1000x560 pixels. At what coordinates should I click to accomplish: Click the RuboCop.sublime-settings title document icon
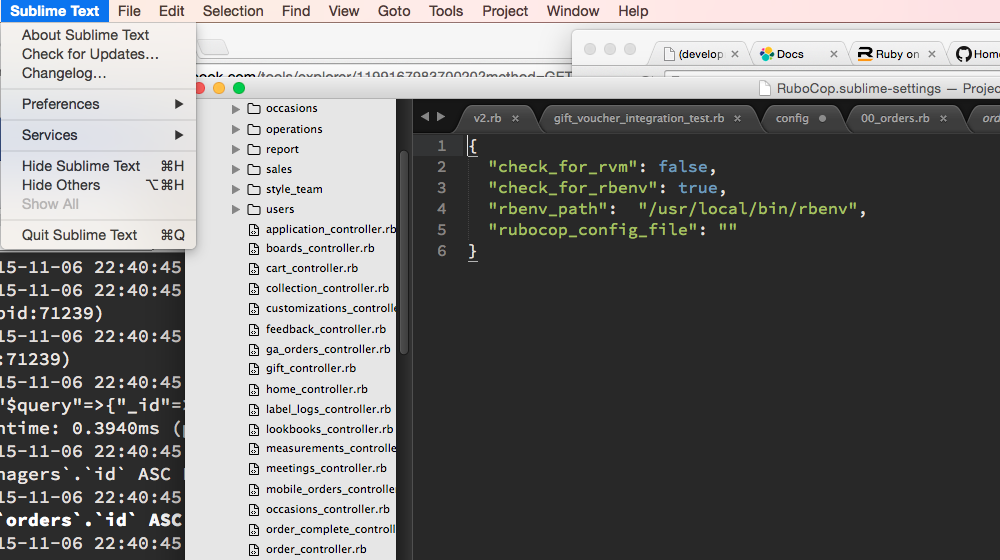point(765,89)
